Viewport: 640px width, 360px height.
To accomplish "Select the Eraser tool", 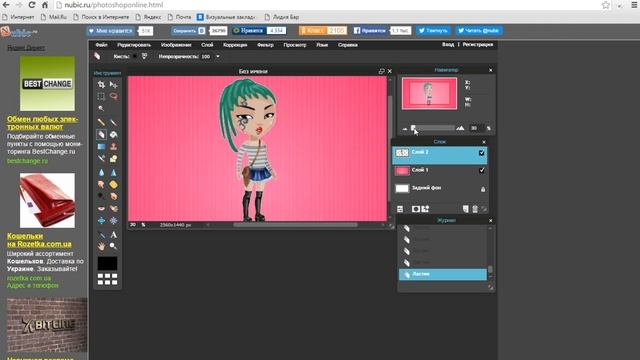I will 101,134.
